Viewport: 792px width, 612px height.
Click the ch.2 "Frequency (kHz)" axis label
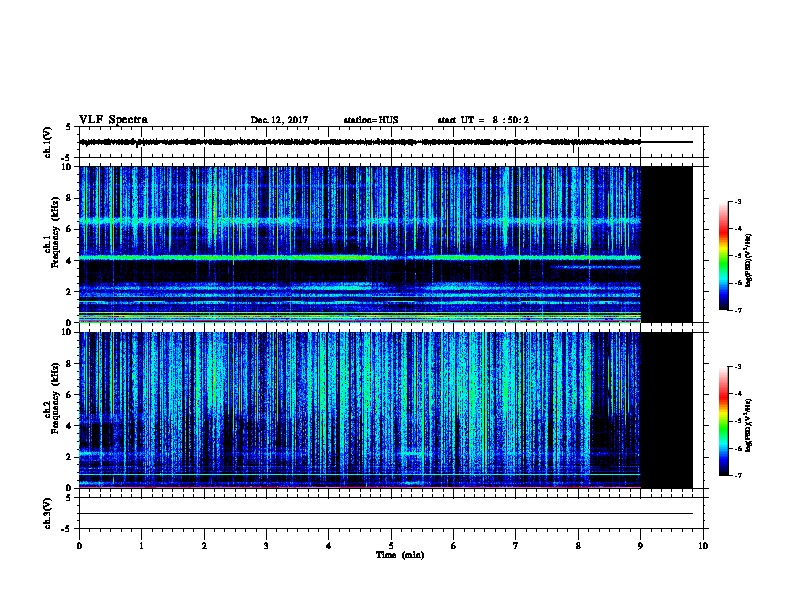point(55,398)
